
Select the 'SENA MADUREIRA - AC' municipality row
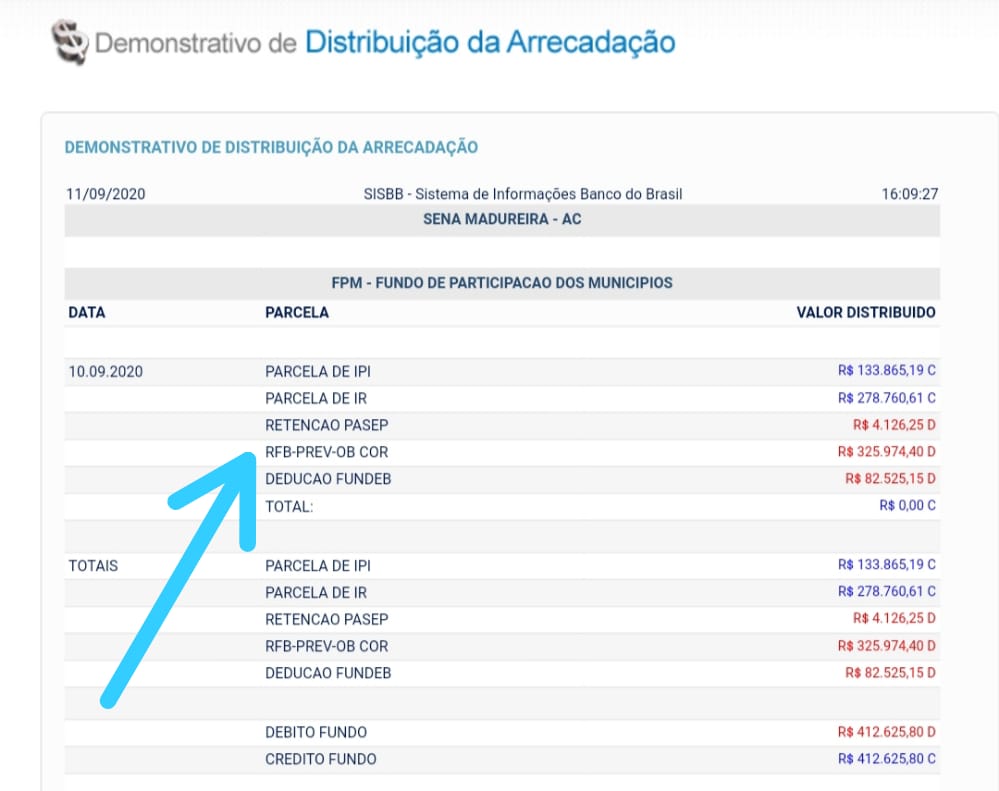[502, 219]
